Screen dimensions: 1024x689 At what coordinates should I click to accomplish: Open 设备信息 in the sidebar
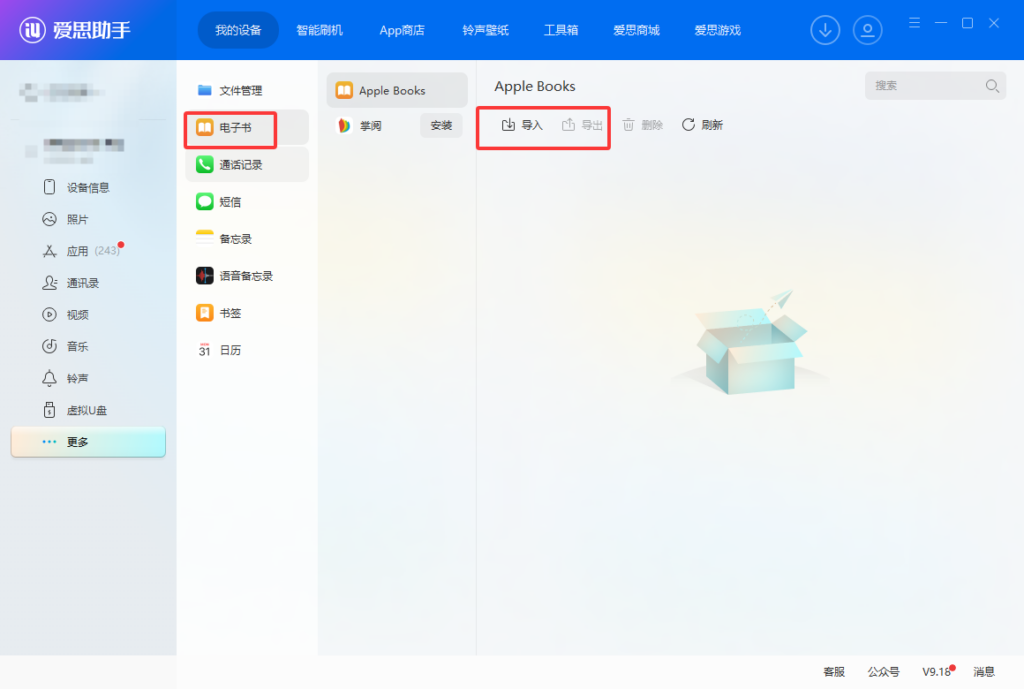pyautogui.click(x=88, y=187)
